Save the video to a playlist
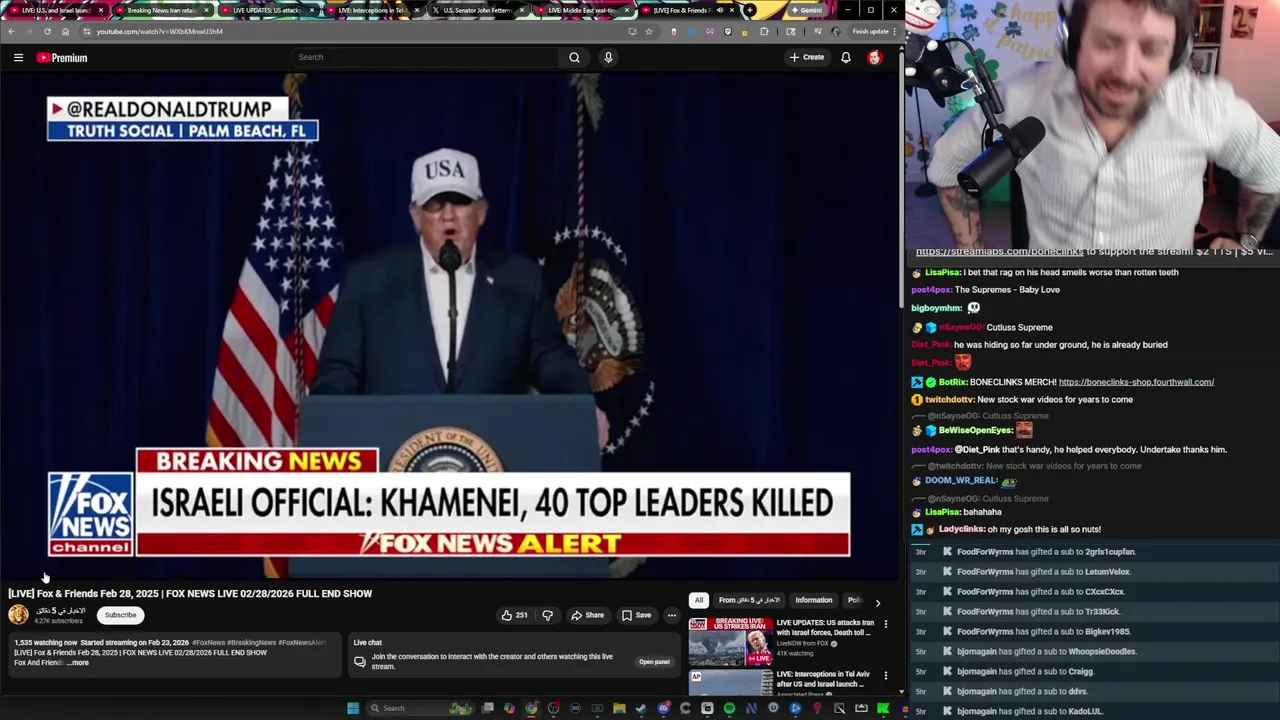This screenshot has width=1280, height=720. (x=636, y=615)
